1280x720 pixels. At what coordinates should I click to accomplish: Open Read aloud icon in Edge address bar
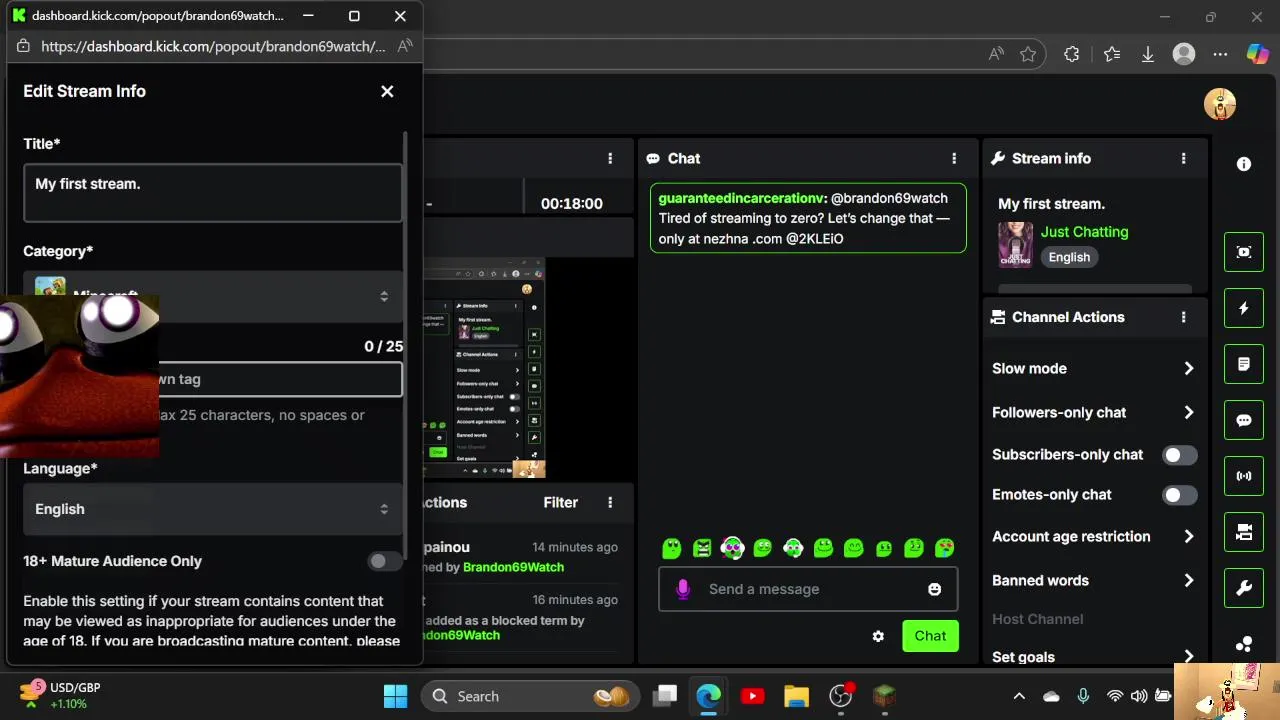coord(996,55)
